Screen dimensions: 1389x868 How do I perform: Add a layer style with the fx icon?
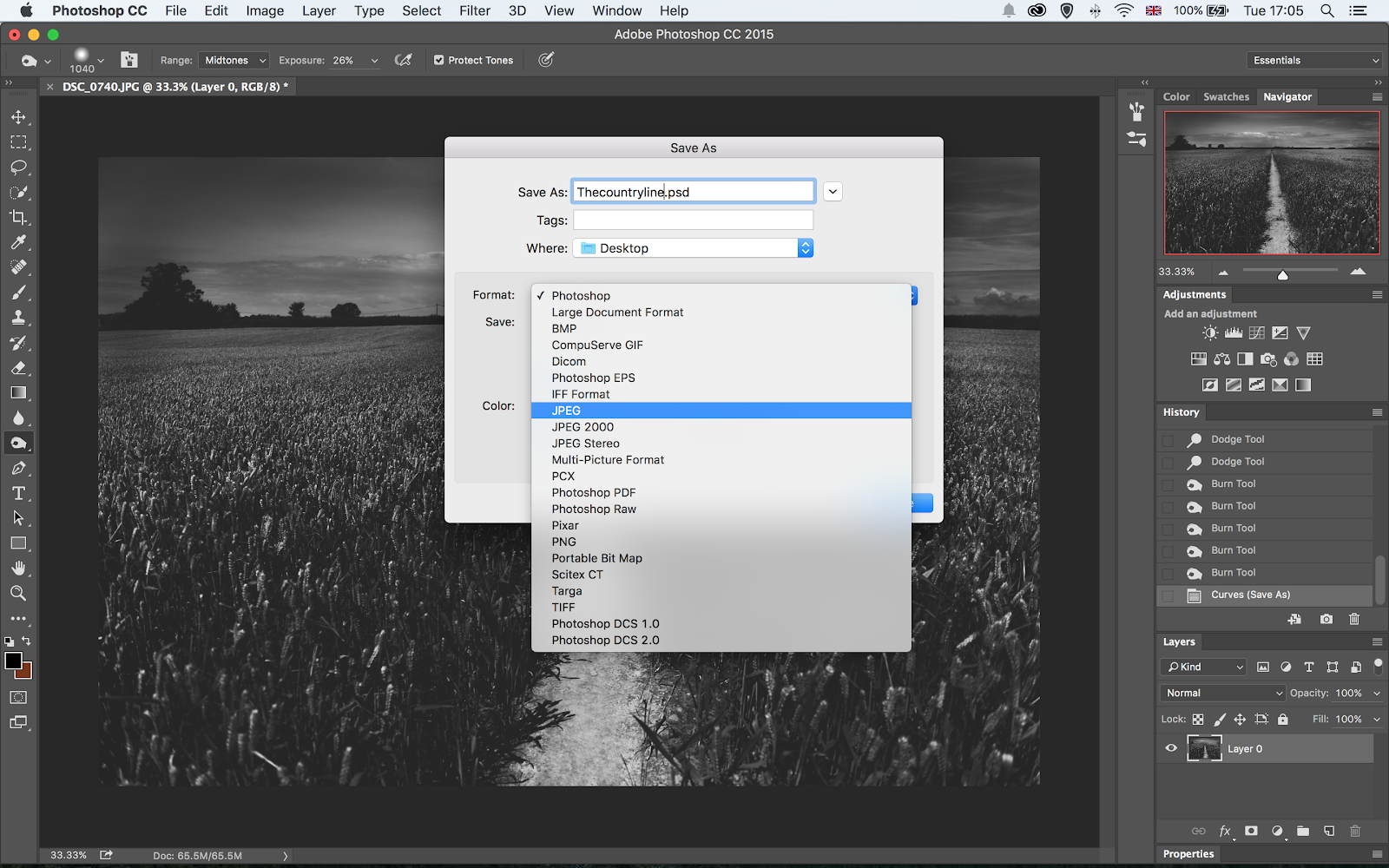[x=1225, y=832]
